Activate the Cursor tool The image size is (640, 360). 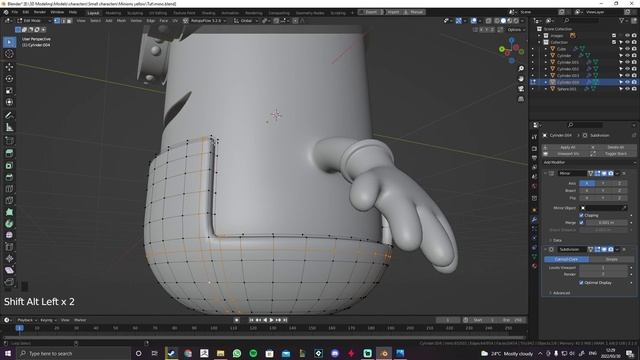(9, 54)
